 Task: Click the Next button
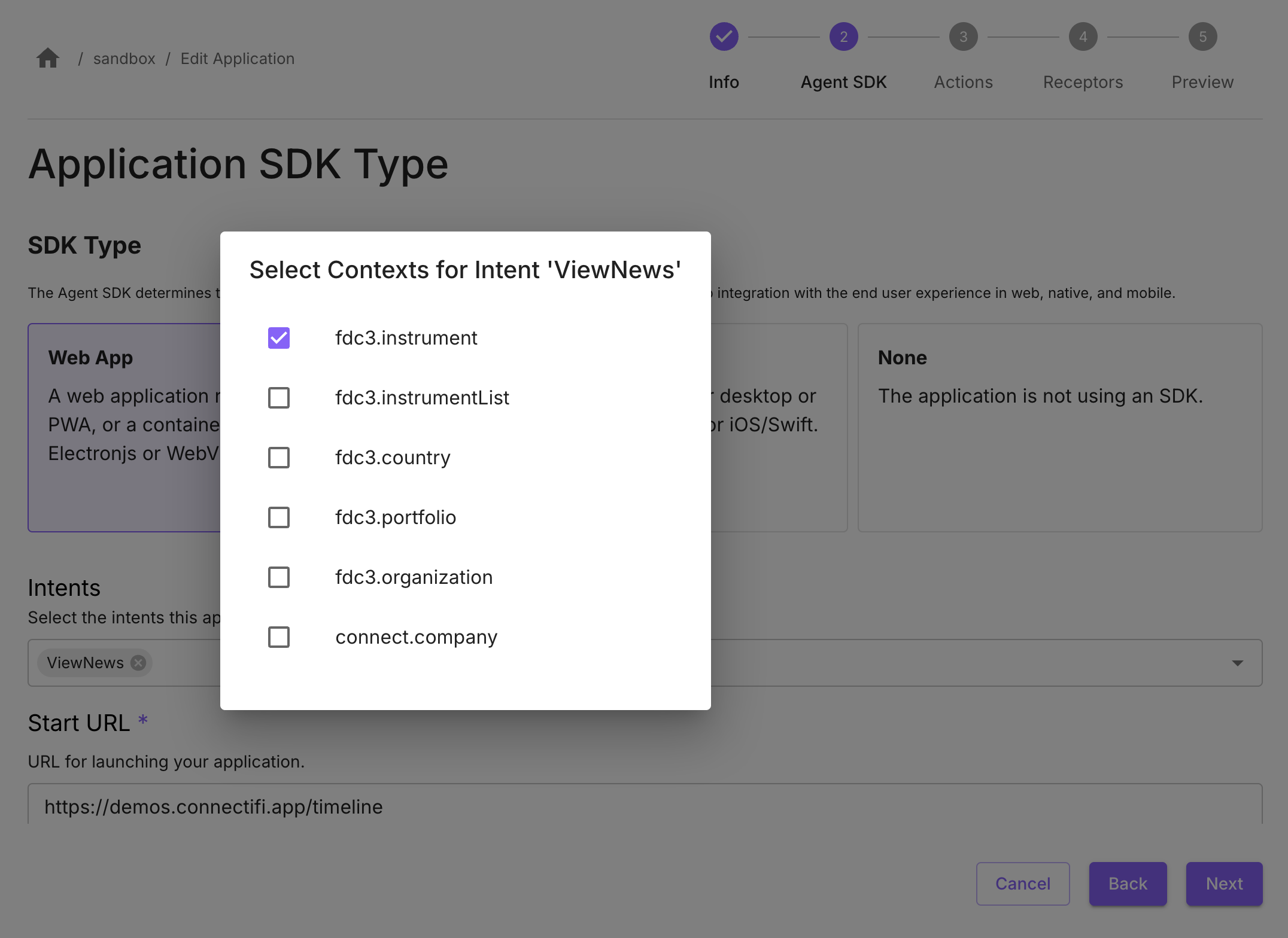coord(1224,884)
